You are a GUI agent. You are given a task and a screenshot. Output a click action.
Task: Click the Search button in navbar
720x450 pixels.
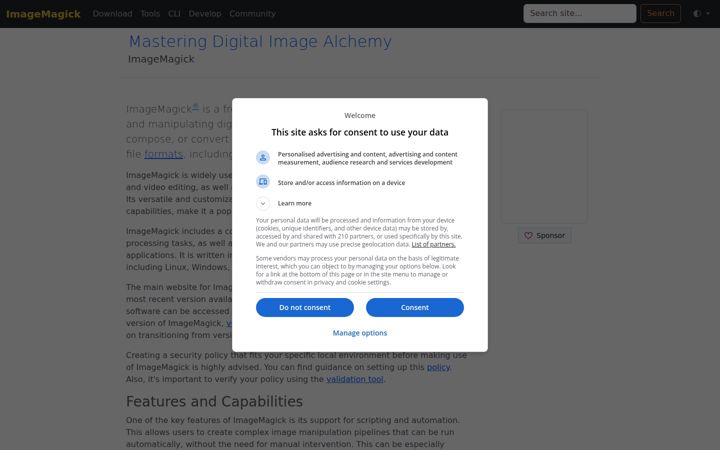pyautogui.click(x=660, y=13)
